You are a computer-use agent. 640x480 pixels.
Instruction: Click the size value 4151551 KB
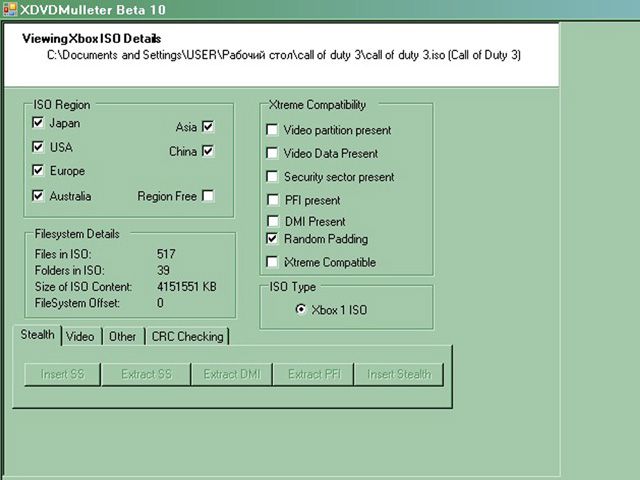pos(187,287)
